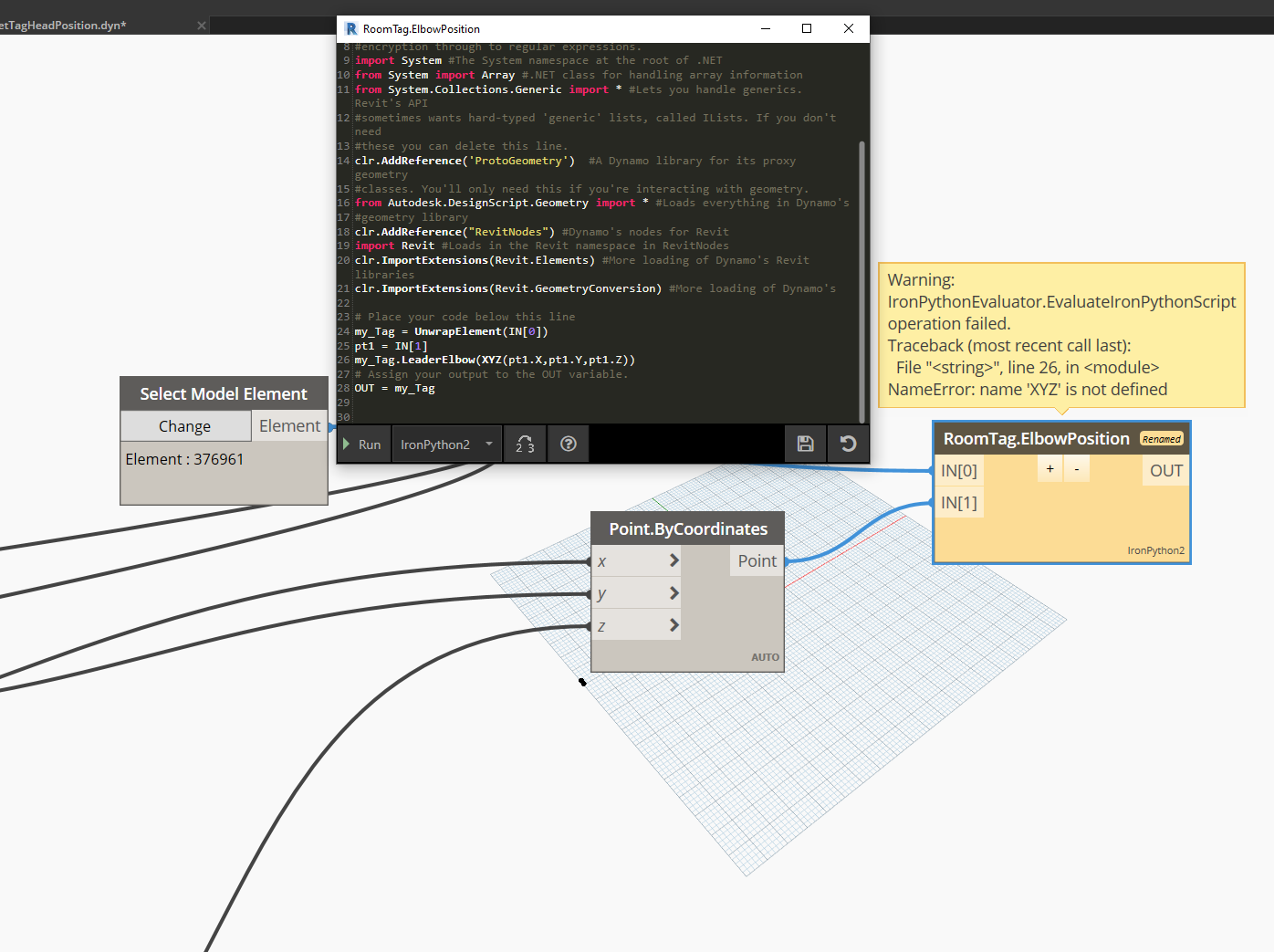Expand the x input chevron on Point.ByCoordinates
This screenshot has height=952, width=1274.
pos(674,560)
